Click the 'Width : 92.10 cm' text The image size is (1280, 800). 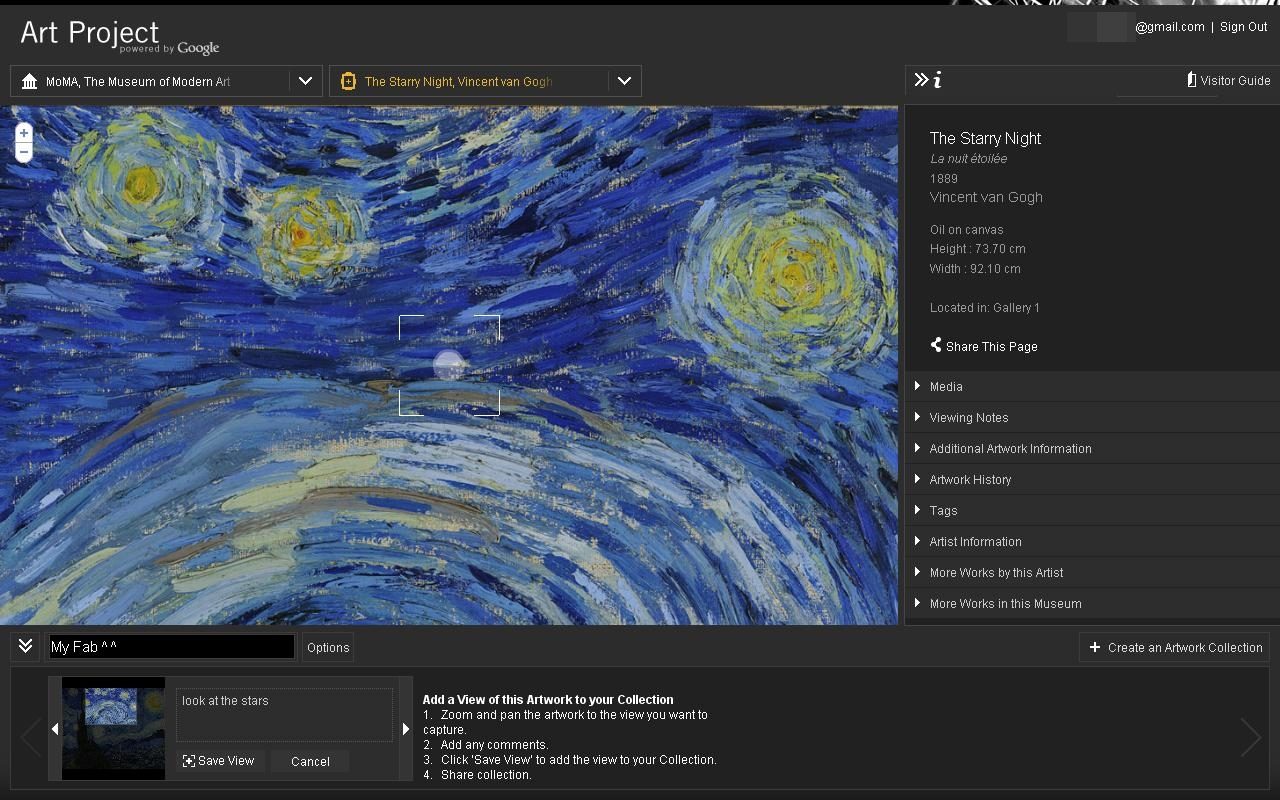pyautogui.click(x=975, y=269)
